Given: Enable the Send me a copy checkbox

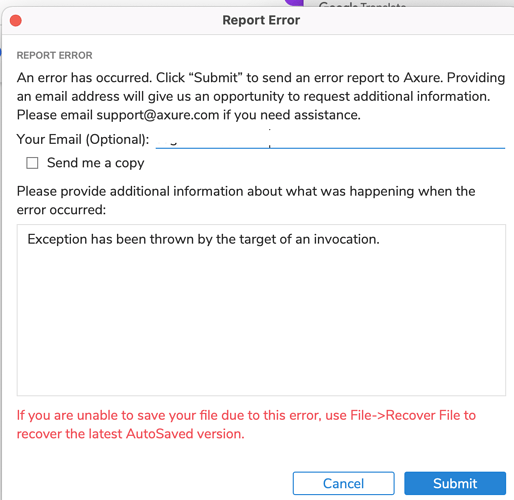Looking at the screenshot, I should [32, 163].
